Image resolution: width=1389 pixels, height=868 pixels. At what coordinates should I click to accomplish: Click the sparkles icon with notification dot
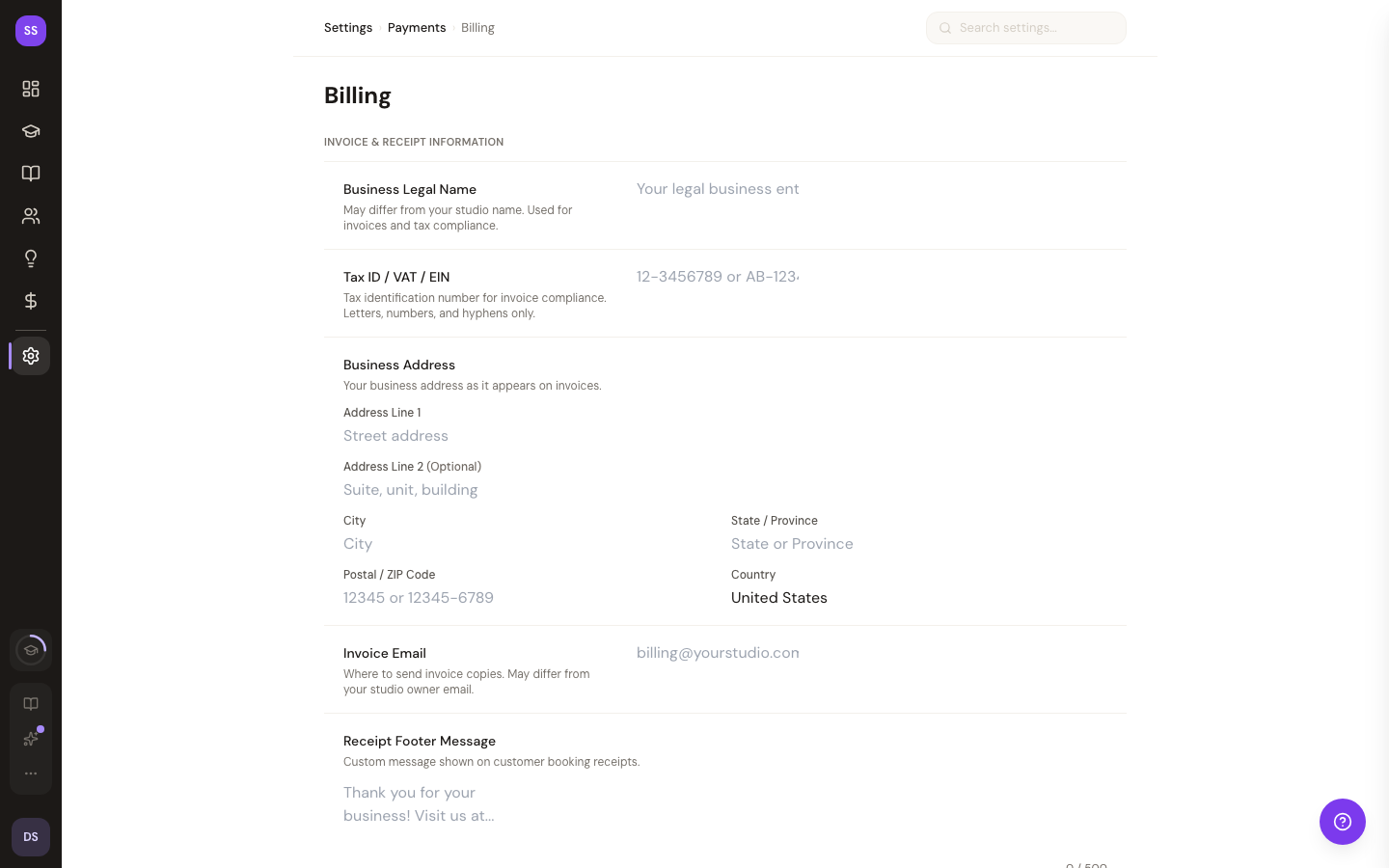pos(31,739)
